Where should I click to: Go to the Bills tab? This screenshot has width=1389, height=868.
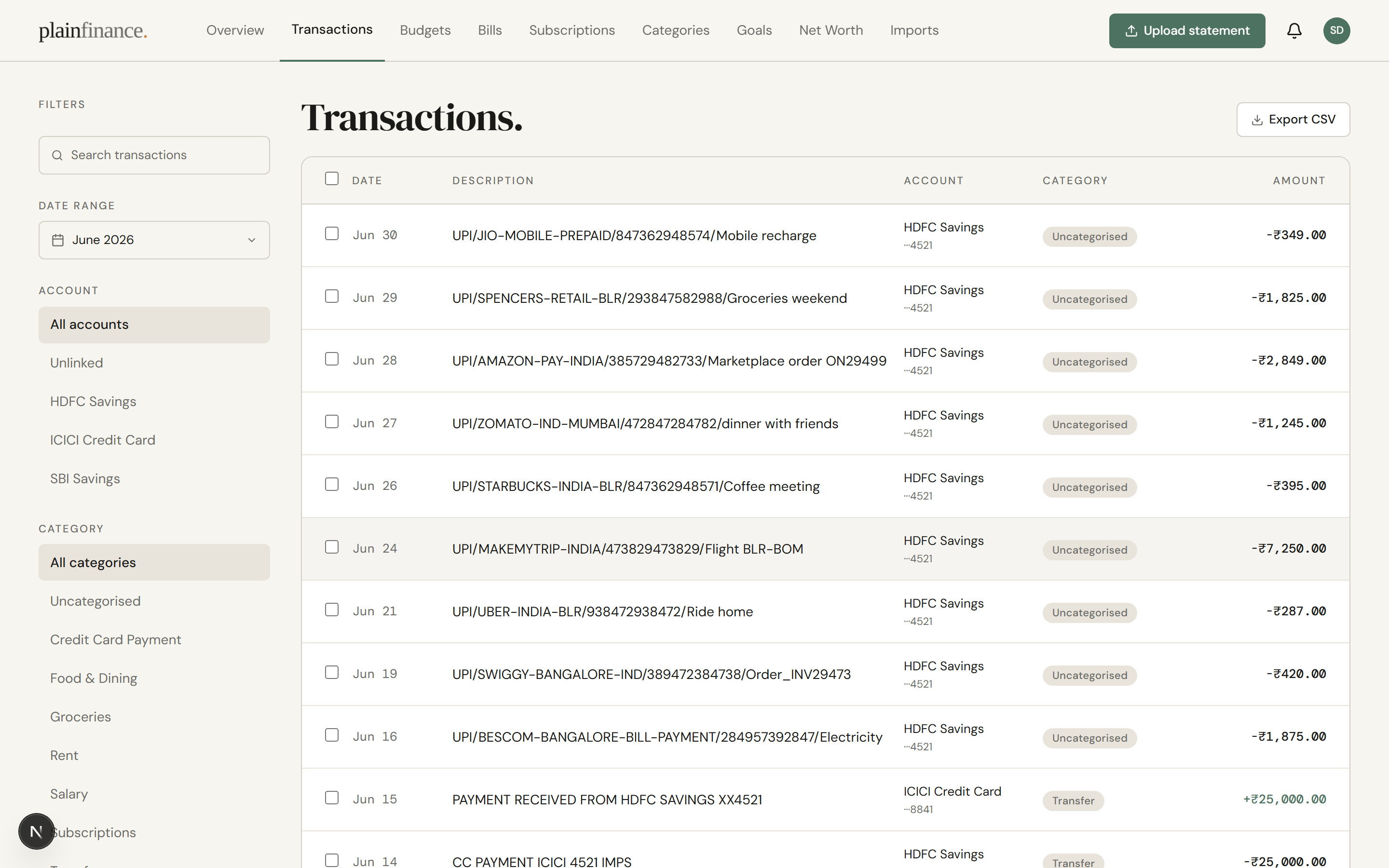[490, 30]
